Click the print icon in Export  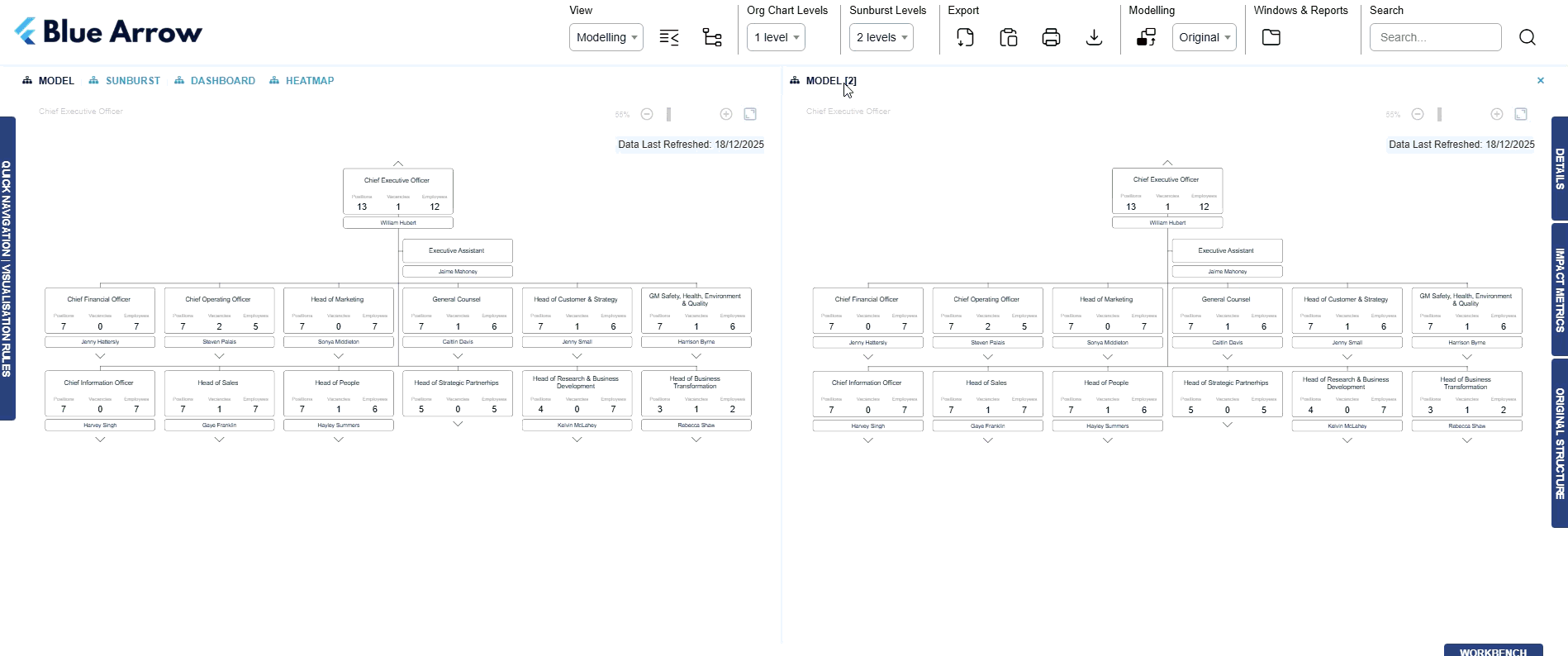(x=1051, y=37)
